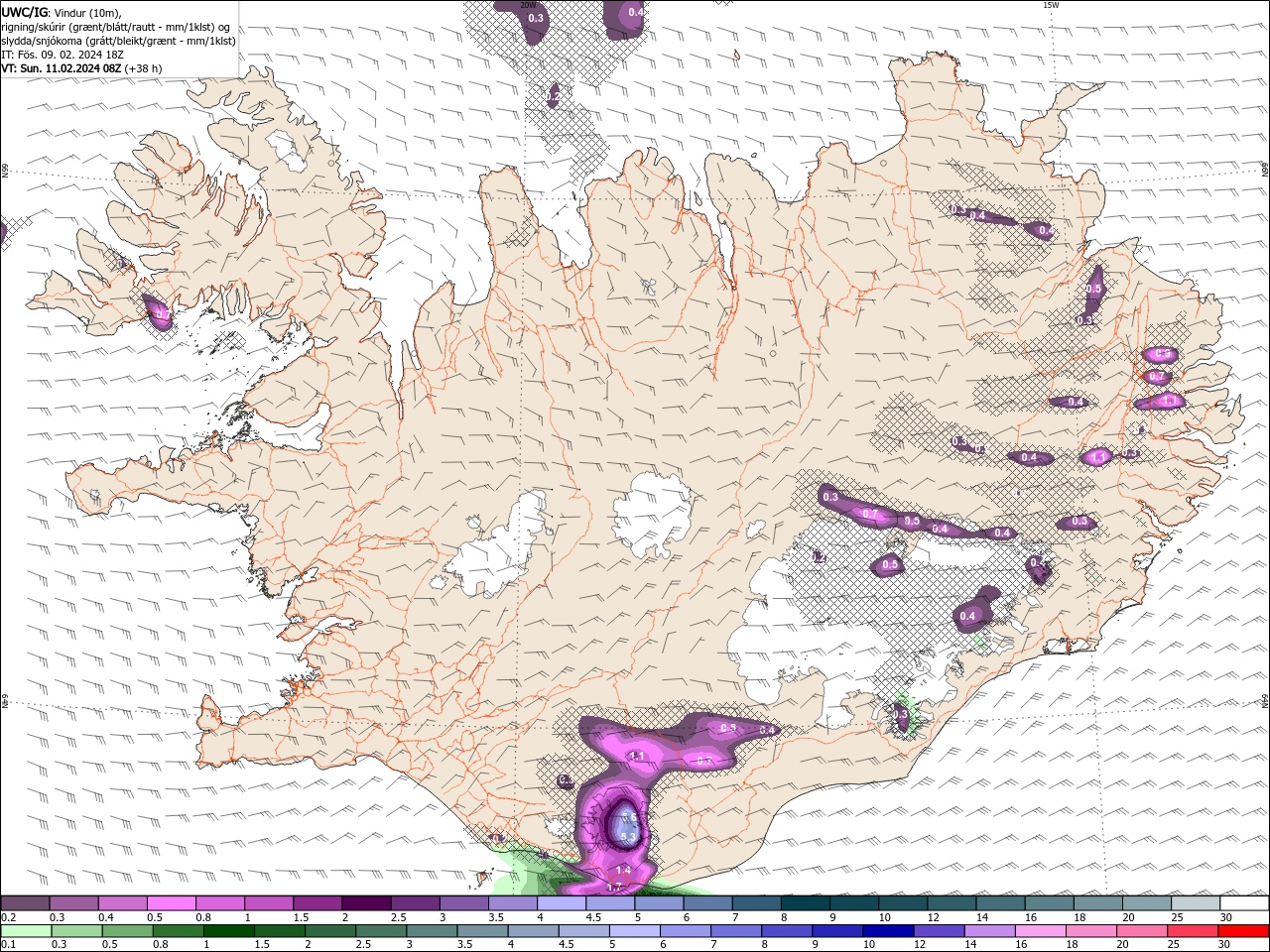Click the light lavender 4 swatch in top scale

coord(561,903)
